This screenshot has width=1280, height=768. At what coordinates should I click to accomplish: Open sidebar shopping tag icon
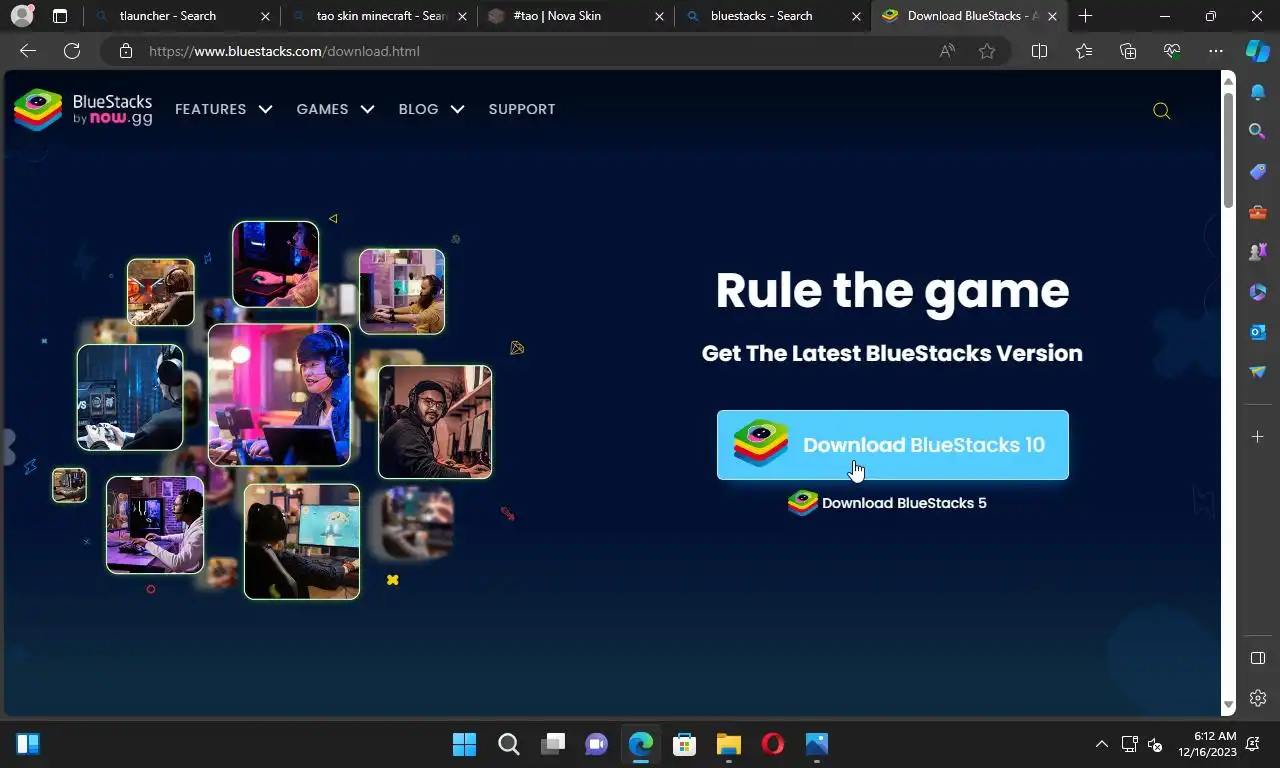pos(1258,172)
